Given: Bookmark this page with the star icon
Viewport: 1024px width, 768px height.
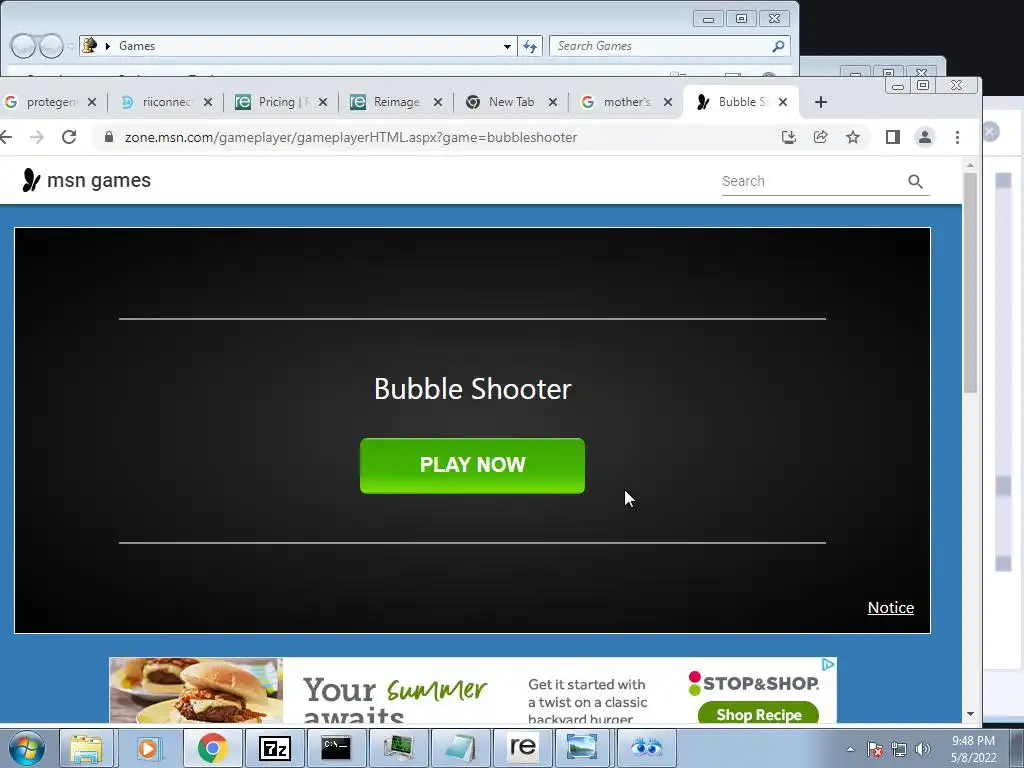Looking at the screenshot, I should (x=852, y=137).
